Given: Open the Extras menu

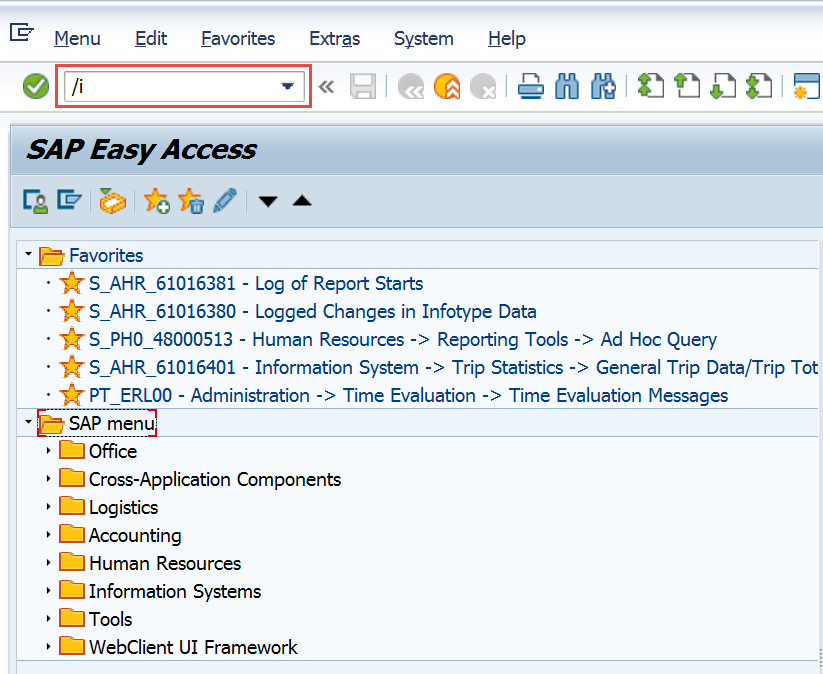Looking at the screenshot, I should (x=335, y=38).
